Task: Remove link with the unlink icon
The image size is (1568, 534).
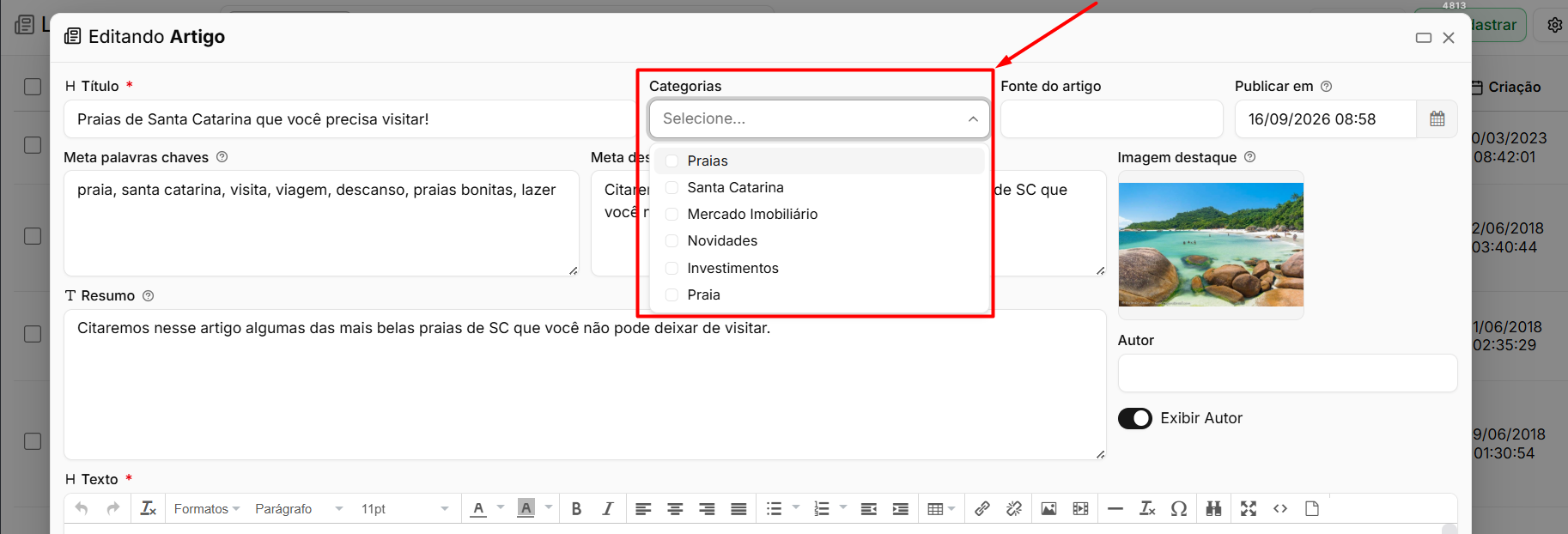Action: pyautogui.click(x=1014, y=509)
